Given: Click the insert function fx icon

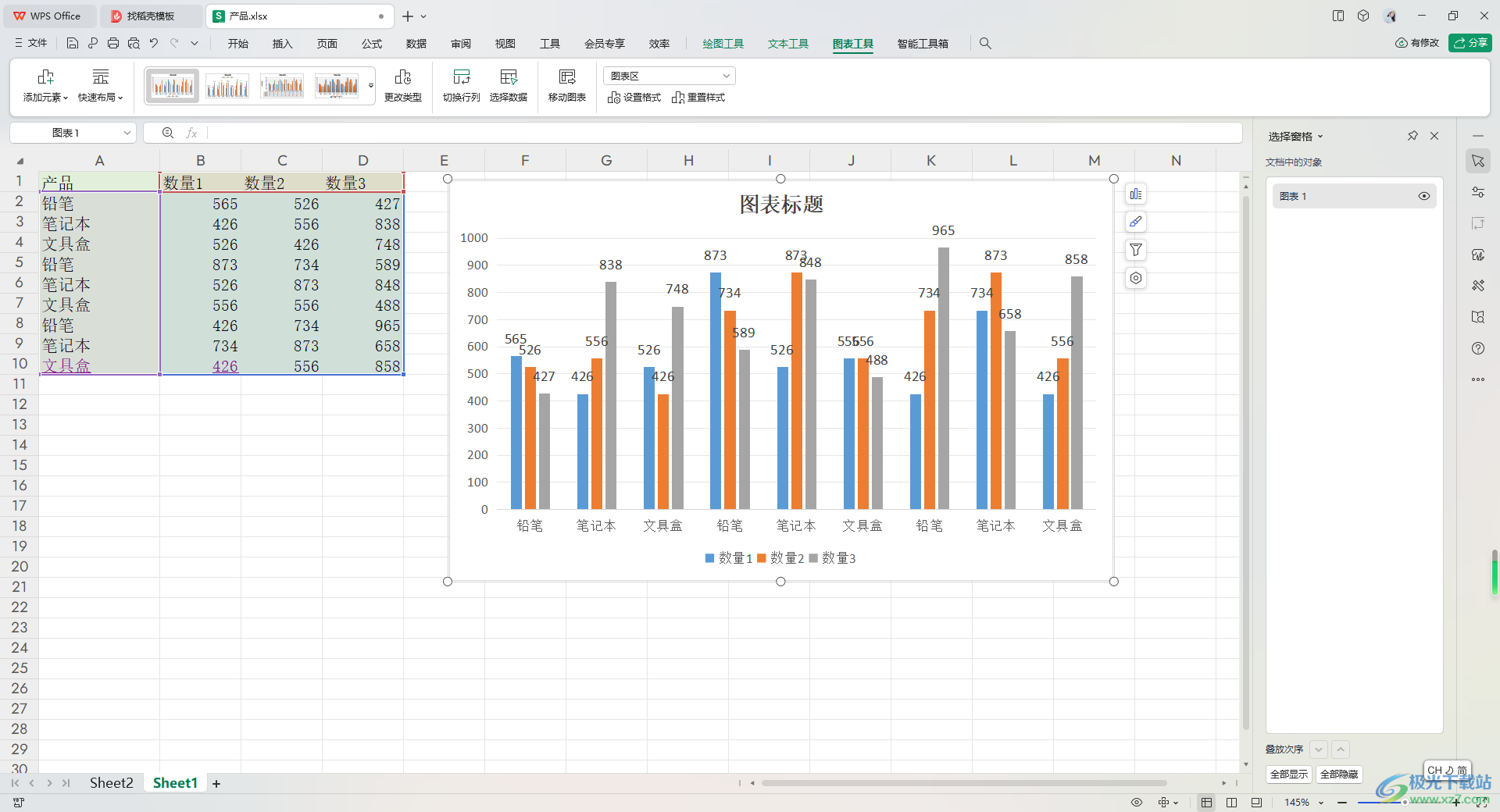Looking at the screenshot, I should tap(191, 133).
